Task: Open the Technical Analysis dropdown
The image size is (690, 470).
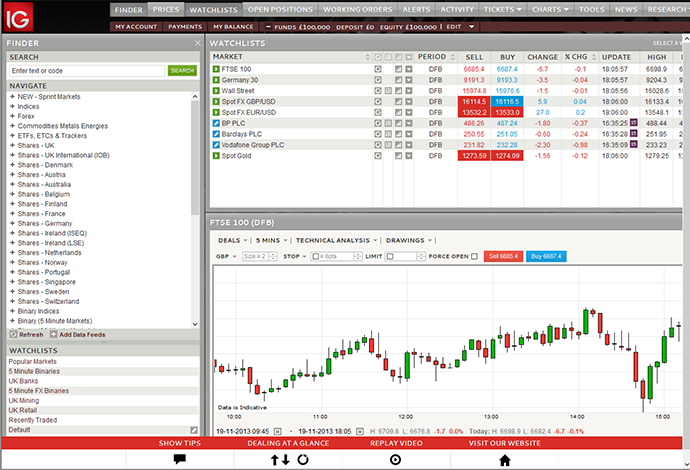Action: pos(337,240)
